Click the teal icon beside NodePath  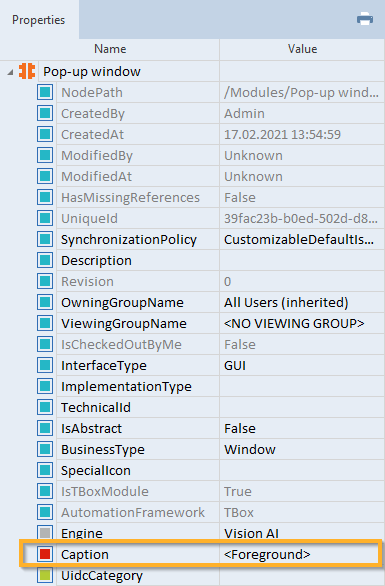tap(45, 92)
